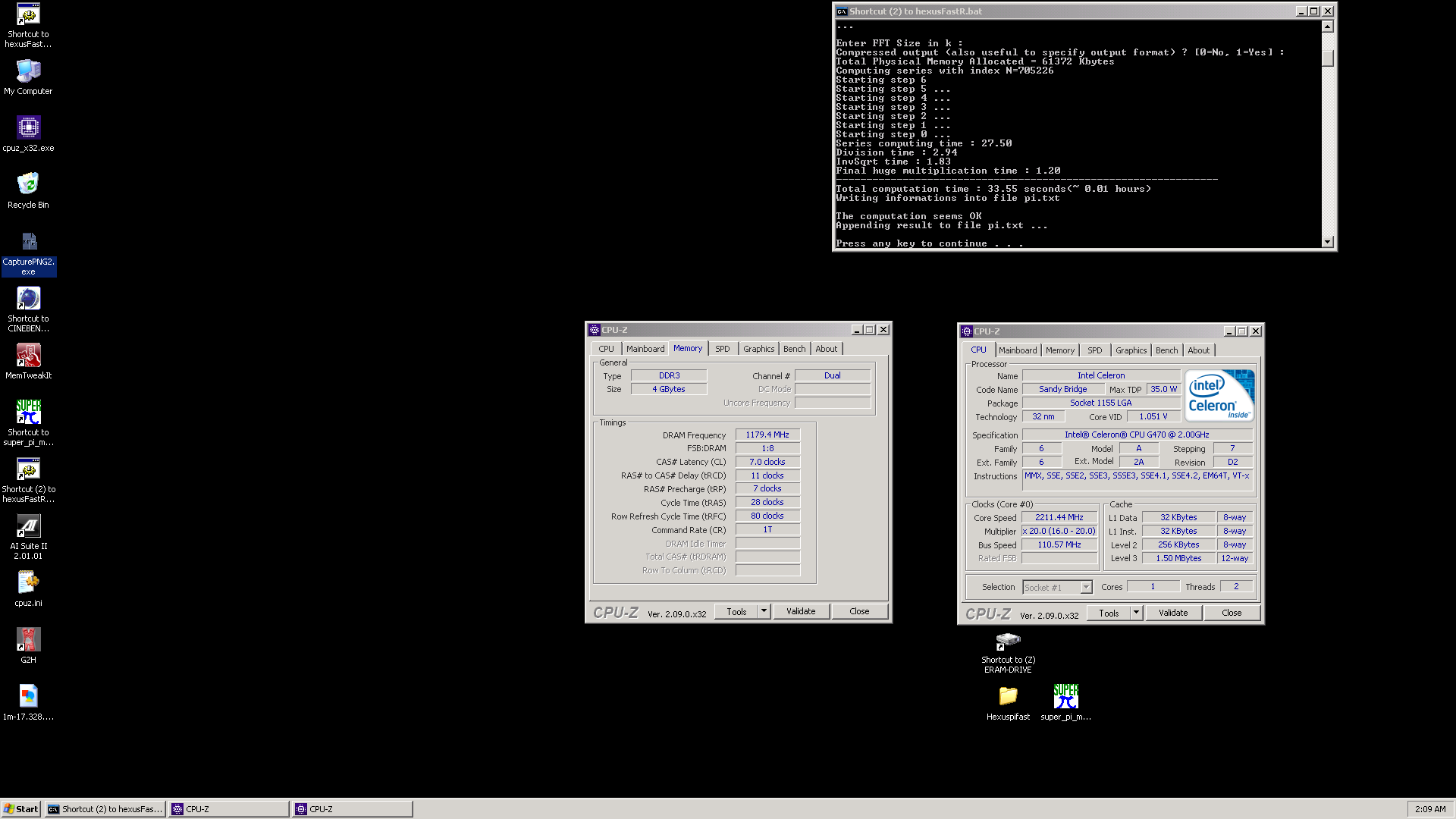Click Close button in the CPU-Z CPU-tab window
The width and height of the screenshot is (1456, 819).
1232,613
